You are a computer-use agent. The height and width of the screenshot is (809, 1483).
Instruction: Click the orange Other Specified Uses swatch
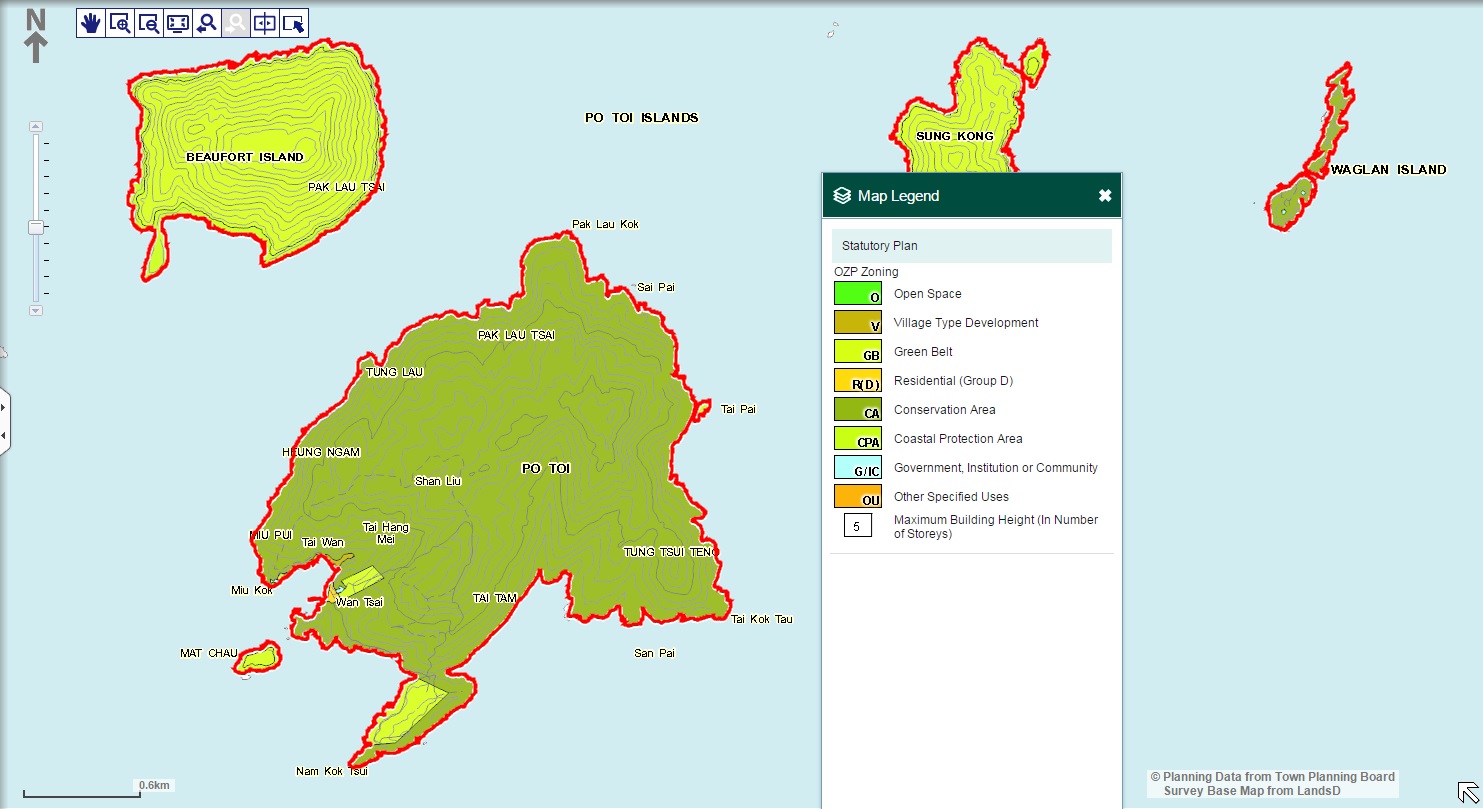[857, 497]
